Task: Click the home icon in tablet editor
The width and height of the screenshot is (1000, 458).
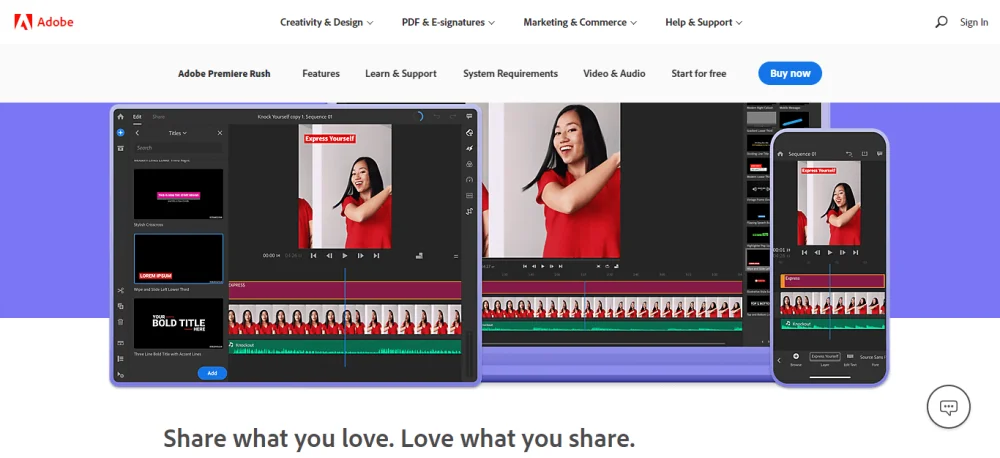Action: 120,117
